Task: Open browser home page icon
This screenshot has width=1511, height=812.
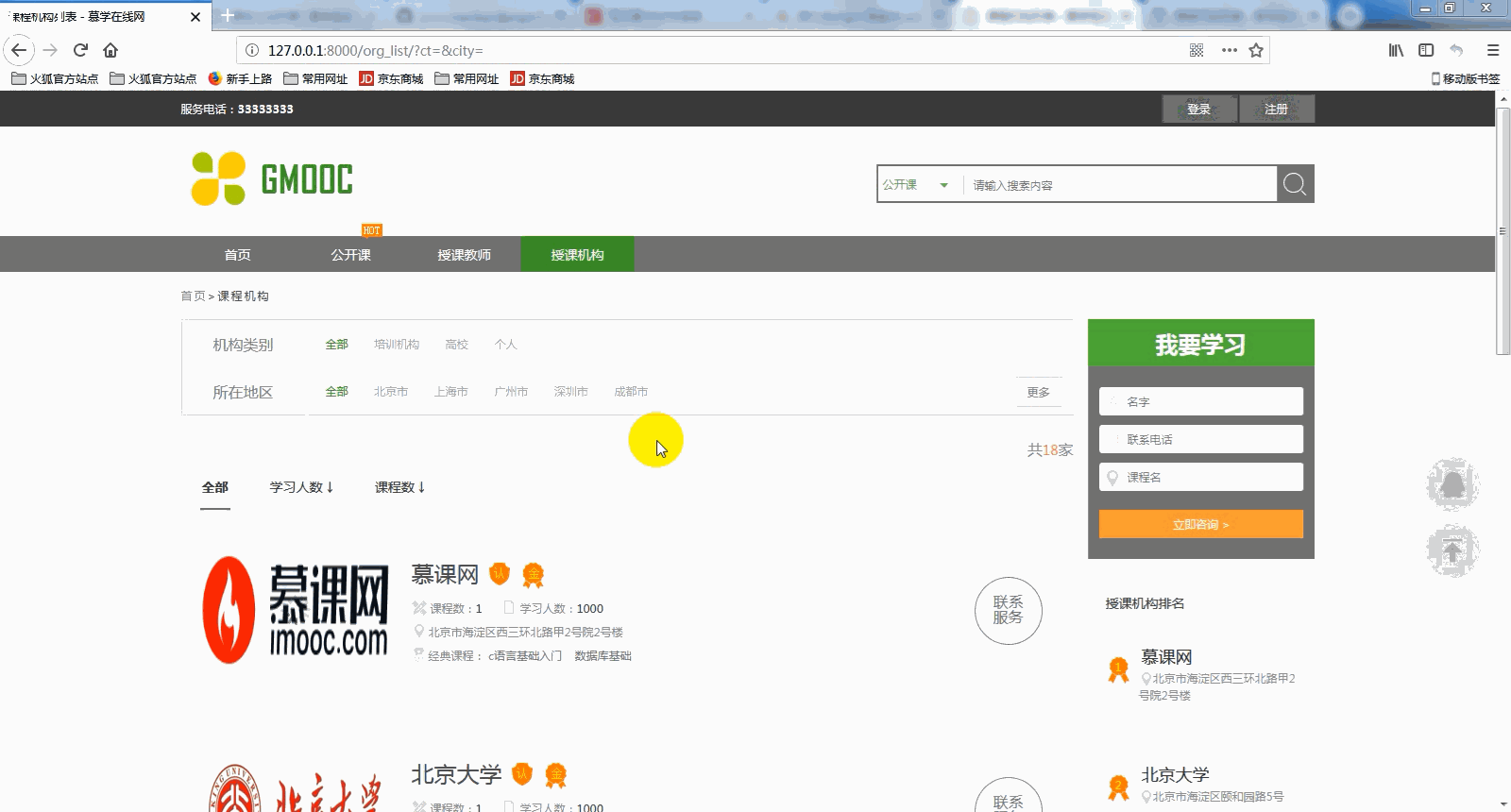Action: point(110,50)
